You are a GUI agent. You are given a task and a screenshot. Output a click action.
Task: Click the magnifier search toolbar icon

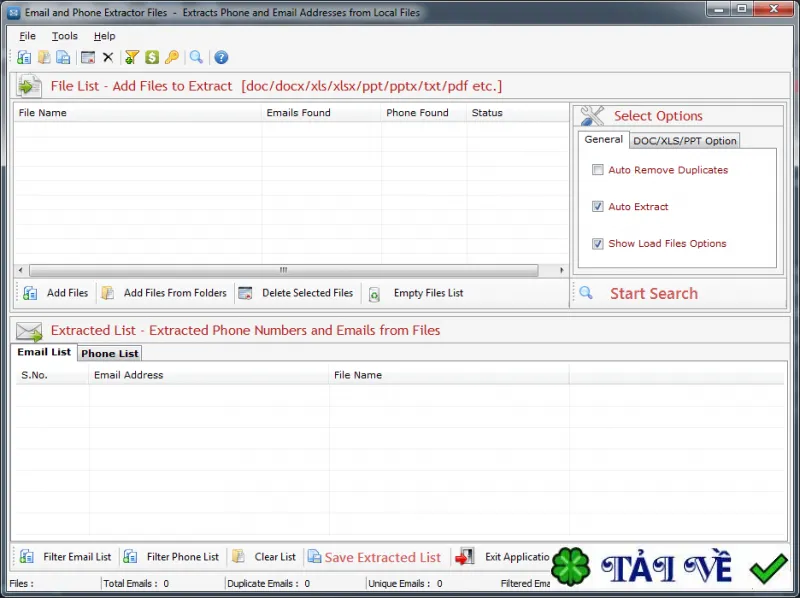[196, 57]
